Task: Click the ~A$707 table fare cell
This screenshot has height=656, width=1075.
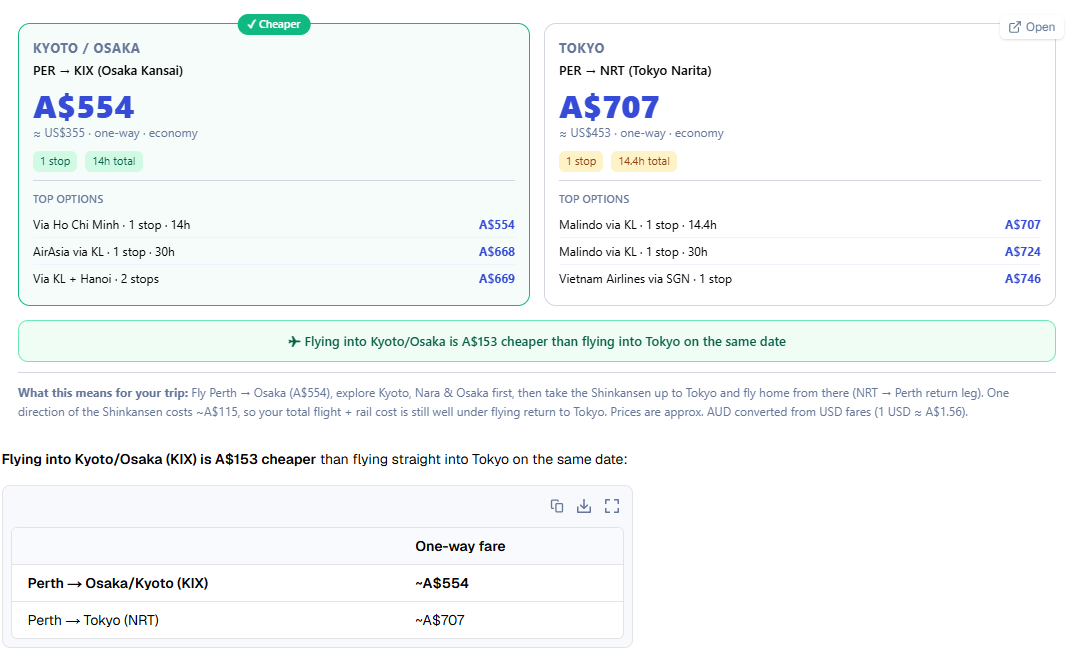Action: (439, 620)
